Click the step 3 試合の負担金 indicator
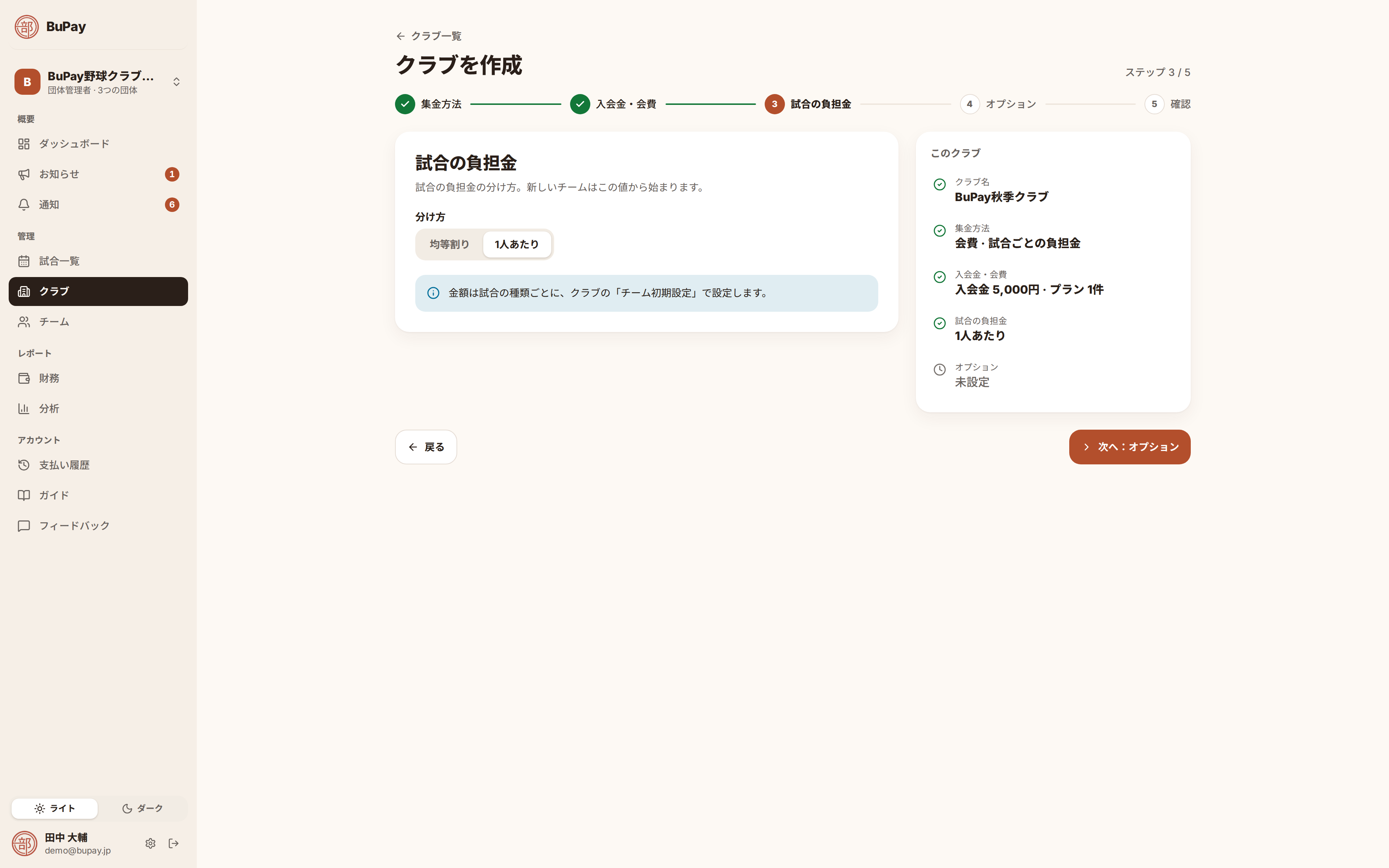This screenshot has height=868, width=1389. click(x=808, y=104)
